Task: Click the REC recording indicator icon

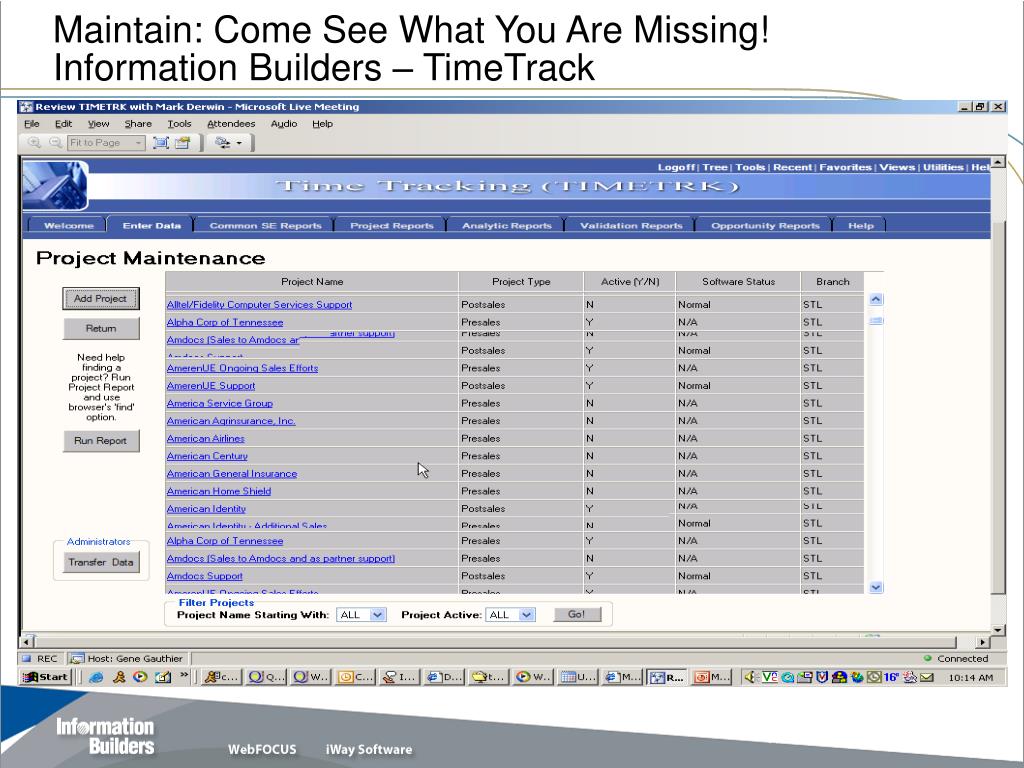Action: point(27,658)
